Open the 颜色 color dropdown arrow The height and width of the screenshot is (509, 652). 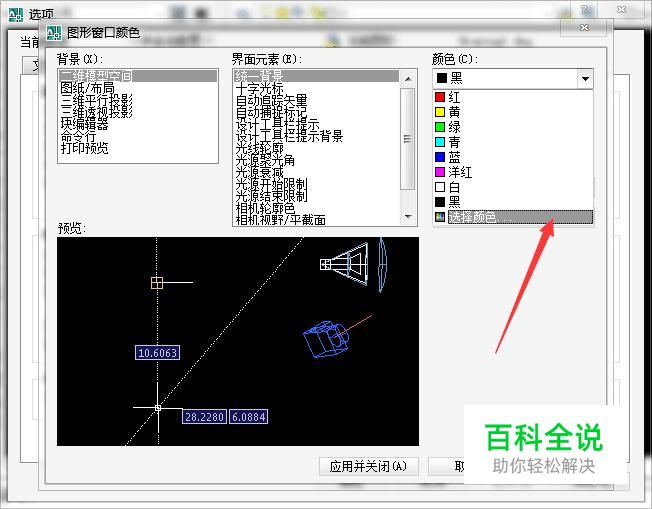click(585, 79)
